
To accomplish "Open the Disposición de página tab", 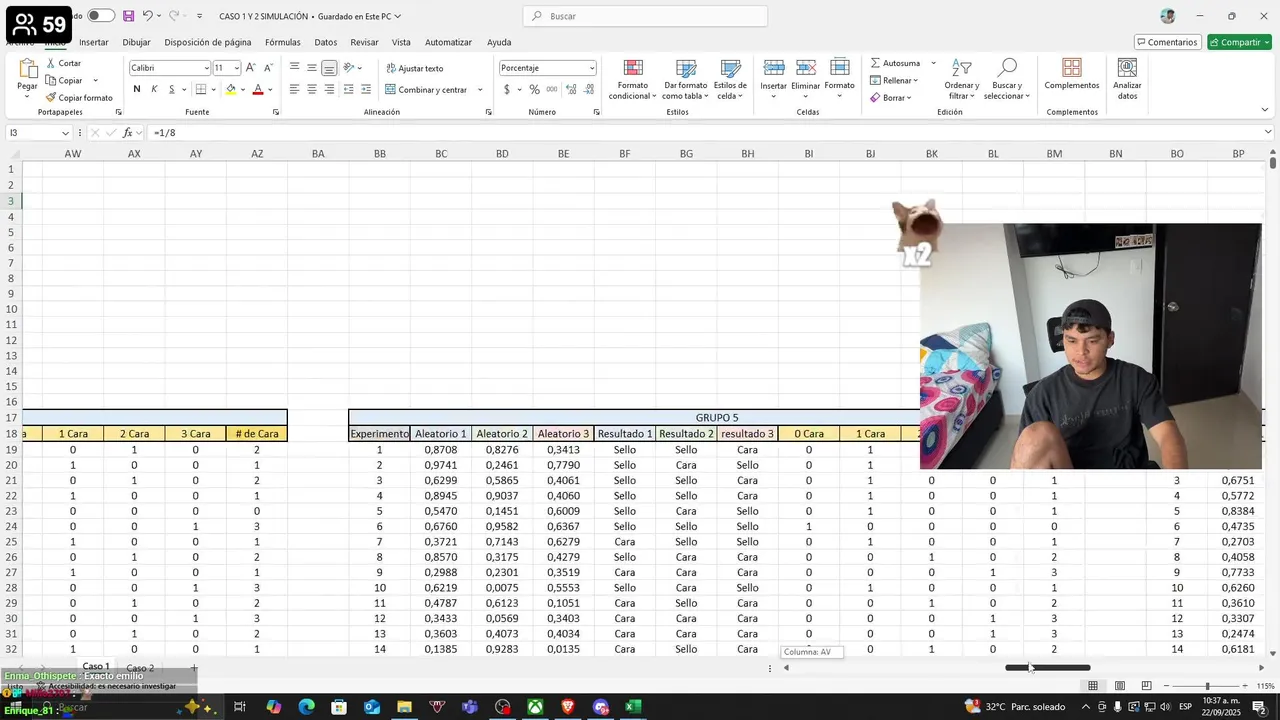I will point(208,42).
